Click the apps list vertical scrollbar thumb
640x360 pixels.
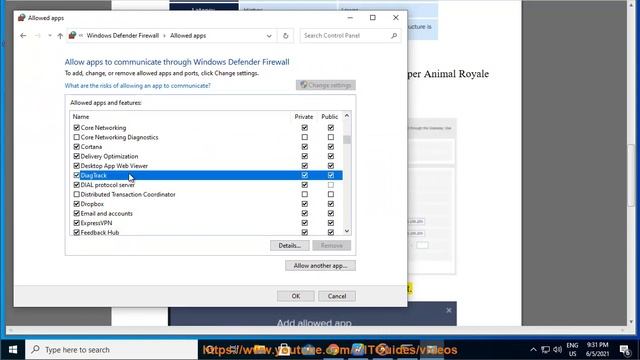coord(347,140)
